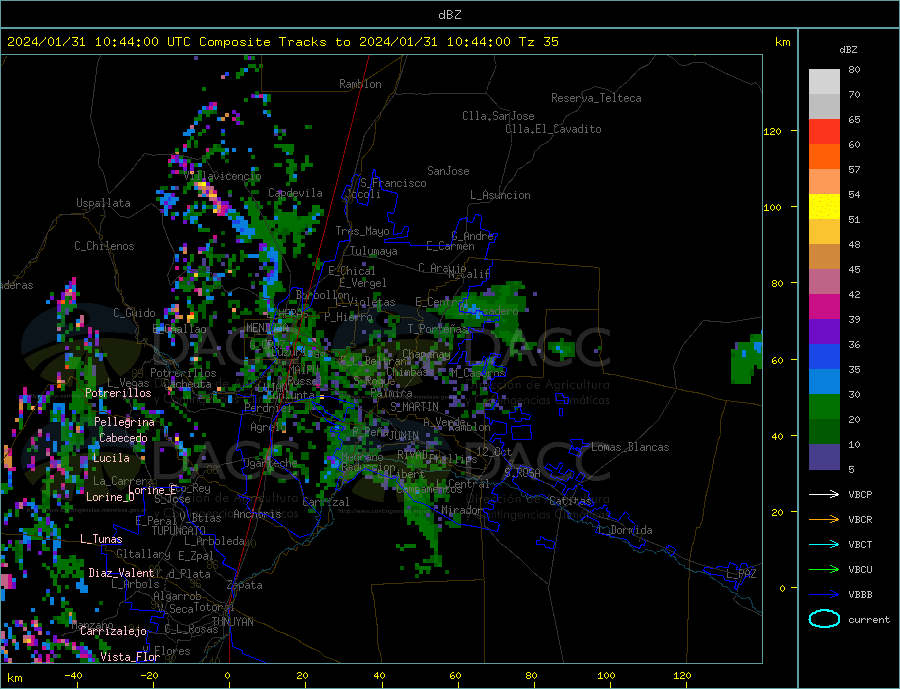Click the 'Carrizal' map label
This screenshot has height=689, width=900.
[326, 502]
